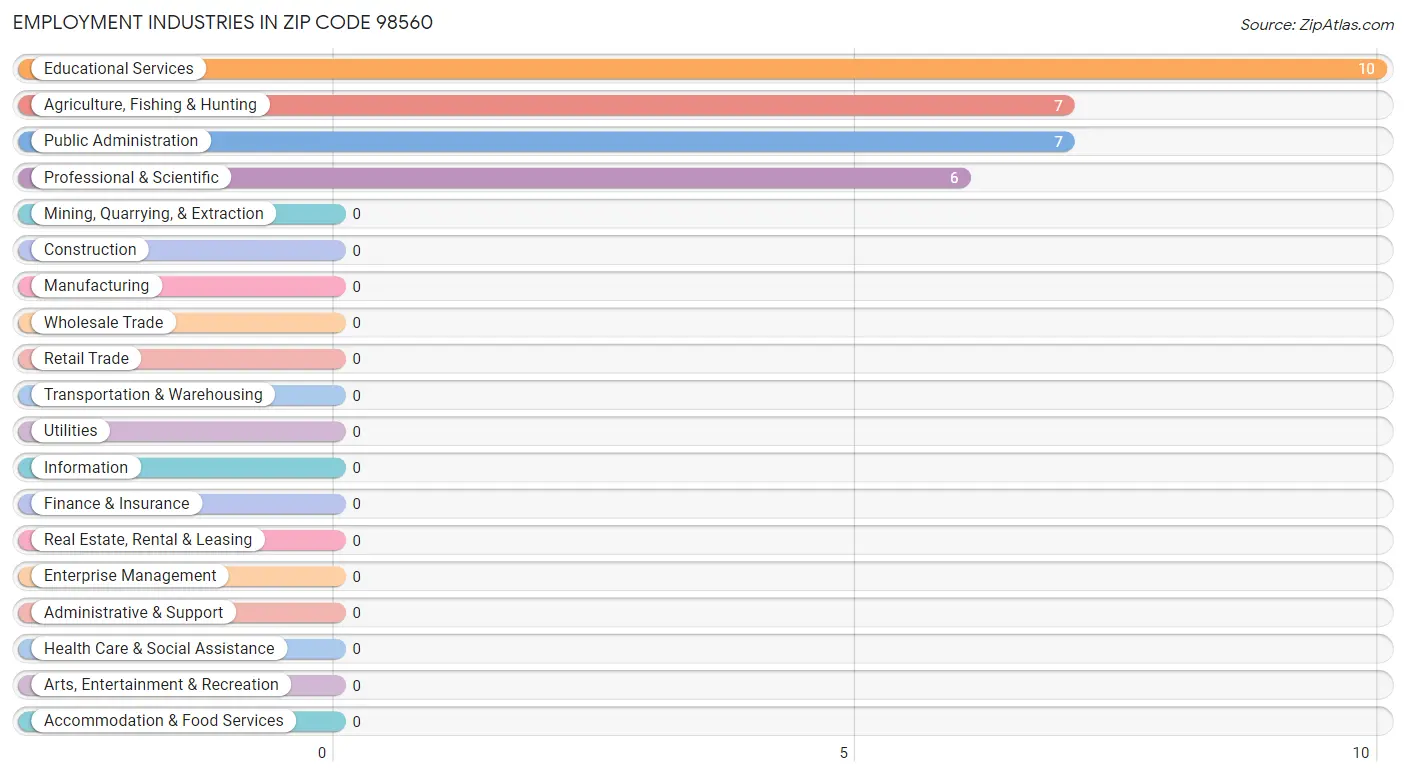This screenshot has width=1406, height=776.
Task: Click the value 6 on Professional & Scientific bar
Action: point(954,178)
